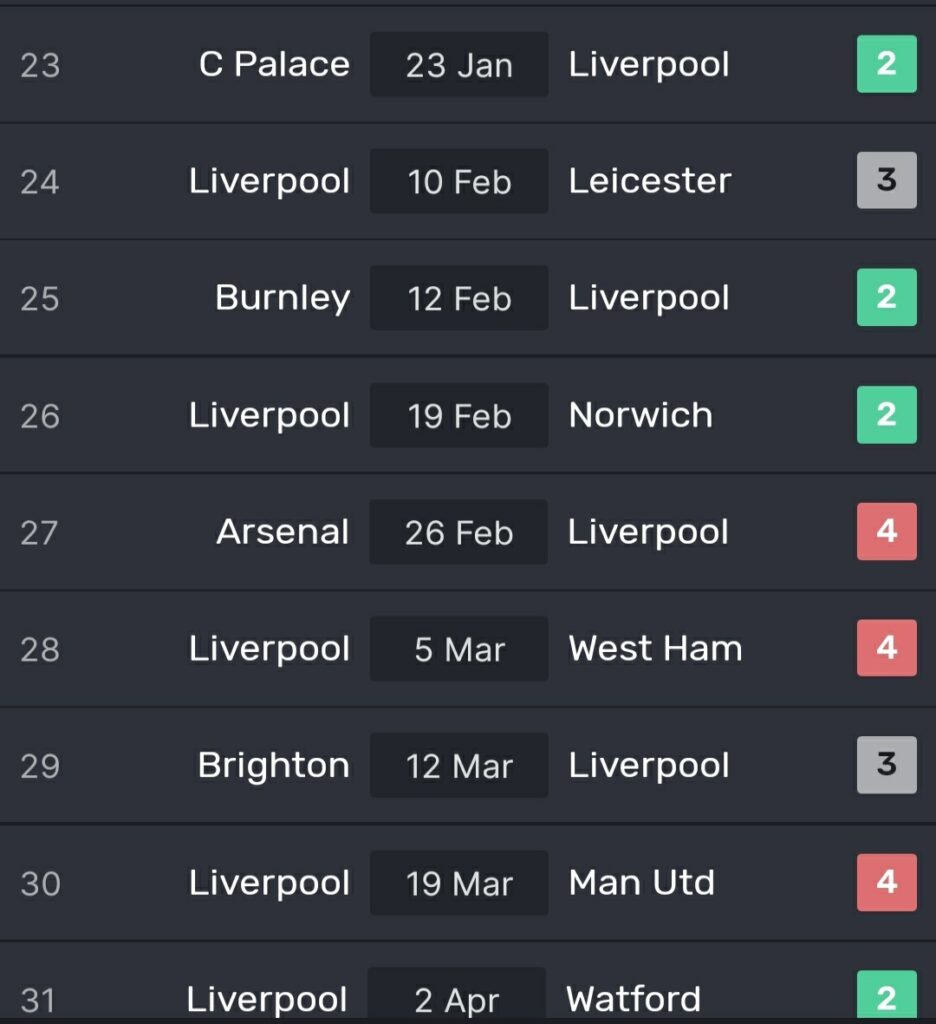The width and height of the screenshot is (936, 1024).
Task: Click the Arsenal team name
Action: click(283, 532)
